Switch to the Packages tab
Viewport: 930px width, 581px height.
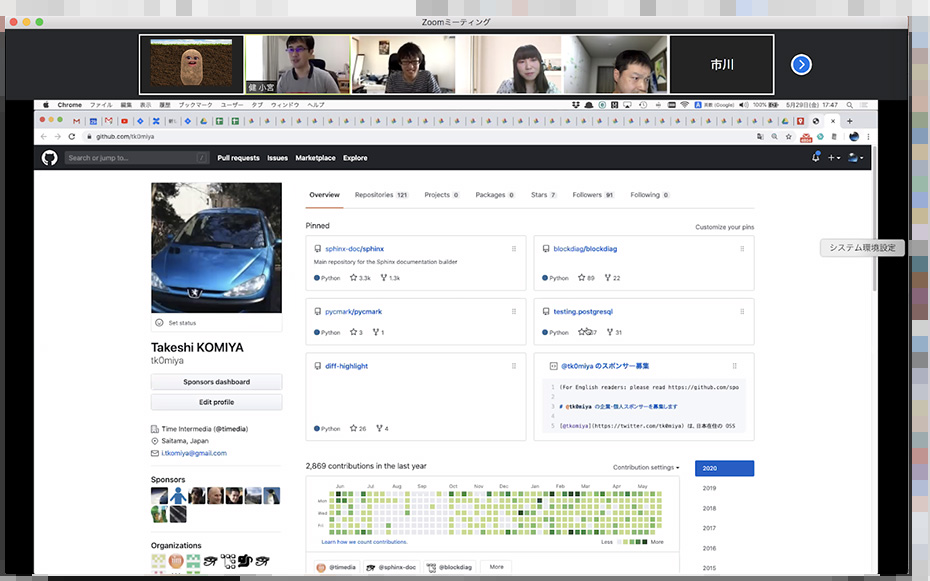point(495,194)
